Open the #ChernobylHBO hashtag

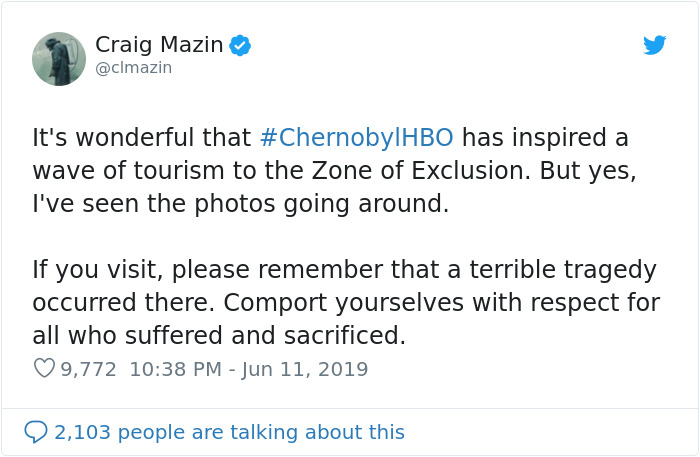tap(358, 137)
